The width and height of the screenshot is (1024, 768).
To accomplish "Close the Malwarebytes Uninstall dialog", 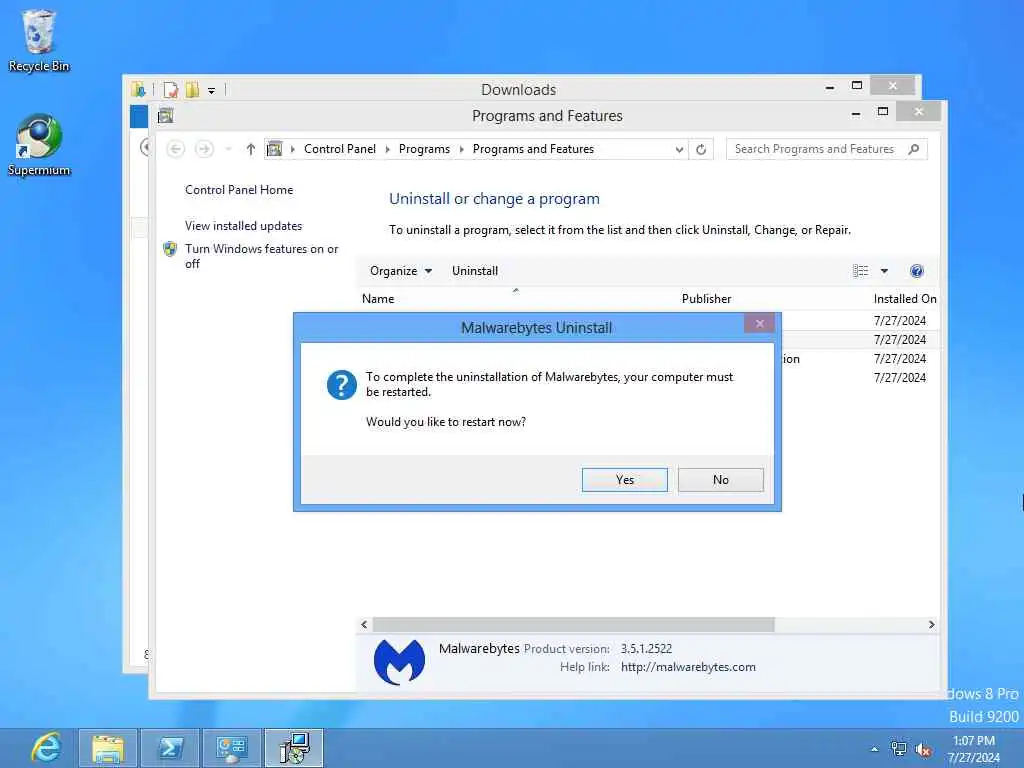I will pyautogui.click(x=760, y=323).
